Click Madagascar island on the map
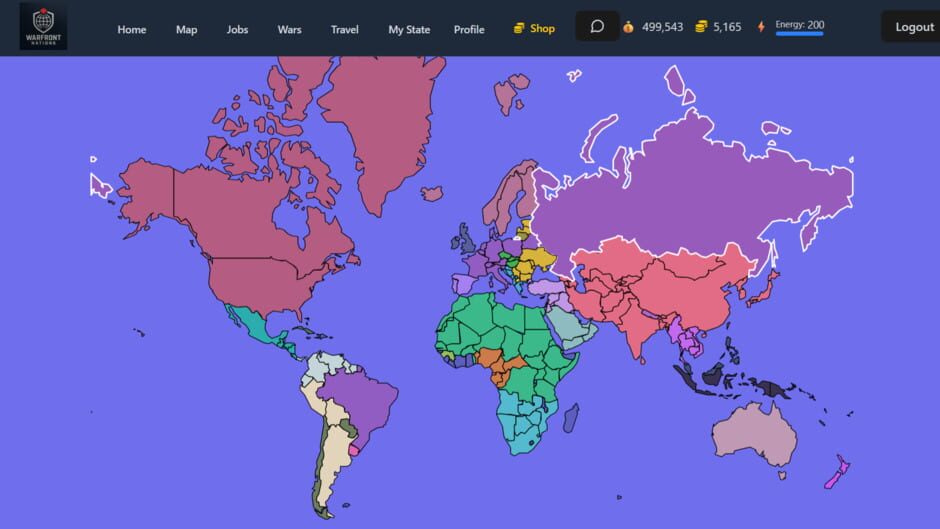Screen dimensions: 940x529 tap(570, 417)
